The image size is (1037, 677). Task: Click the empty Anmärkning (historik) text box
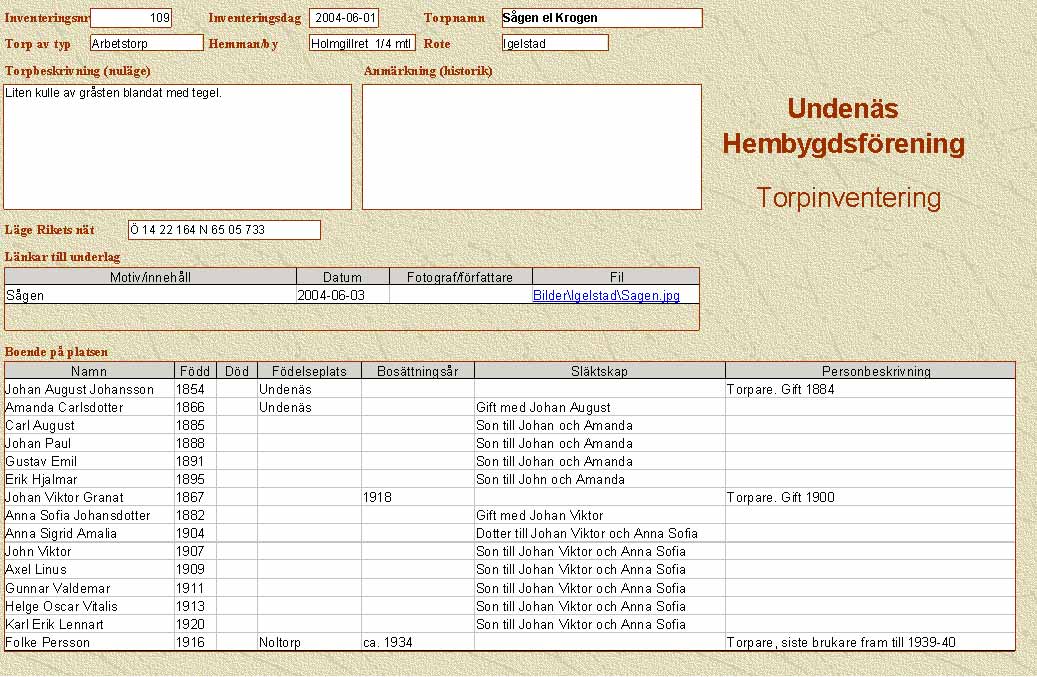(531, 147)
